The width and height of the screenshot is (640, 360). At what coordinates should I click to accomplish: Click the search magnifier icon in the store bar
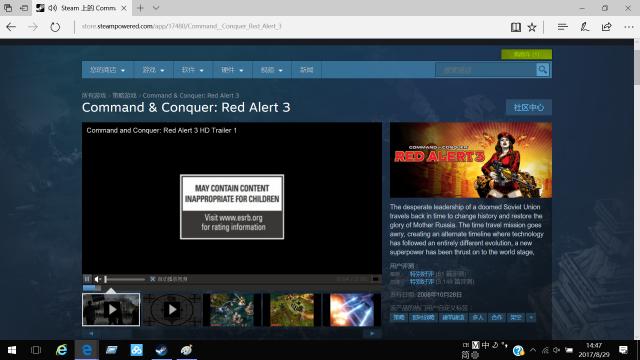(x=542, y=70)
